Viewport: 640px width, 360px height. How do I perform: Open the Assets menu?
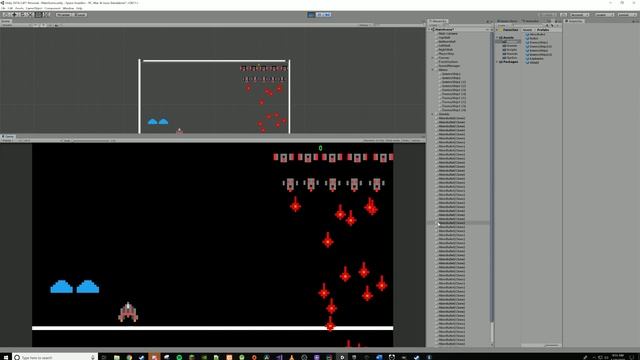tap(19, 8)
